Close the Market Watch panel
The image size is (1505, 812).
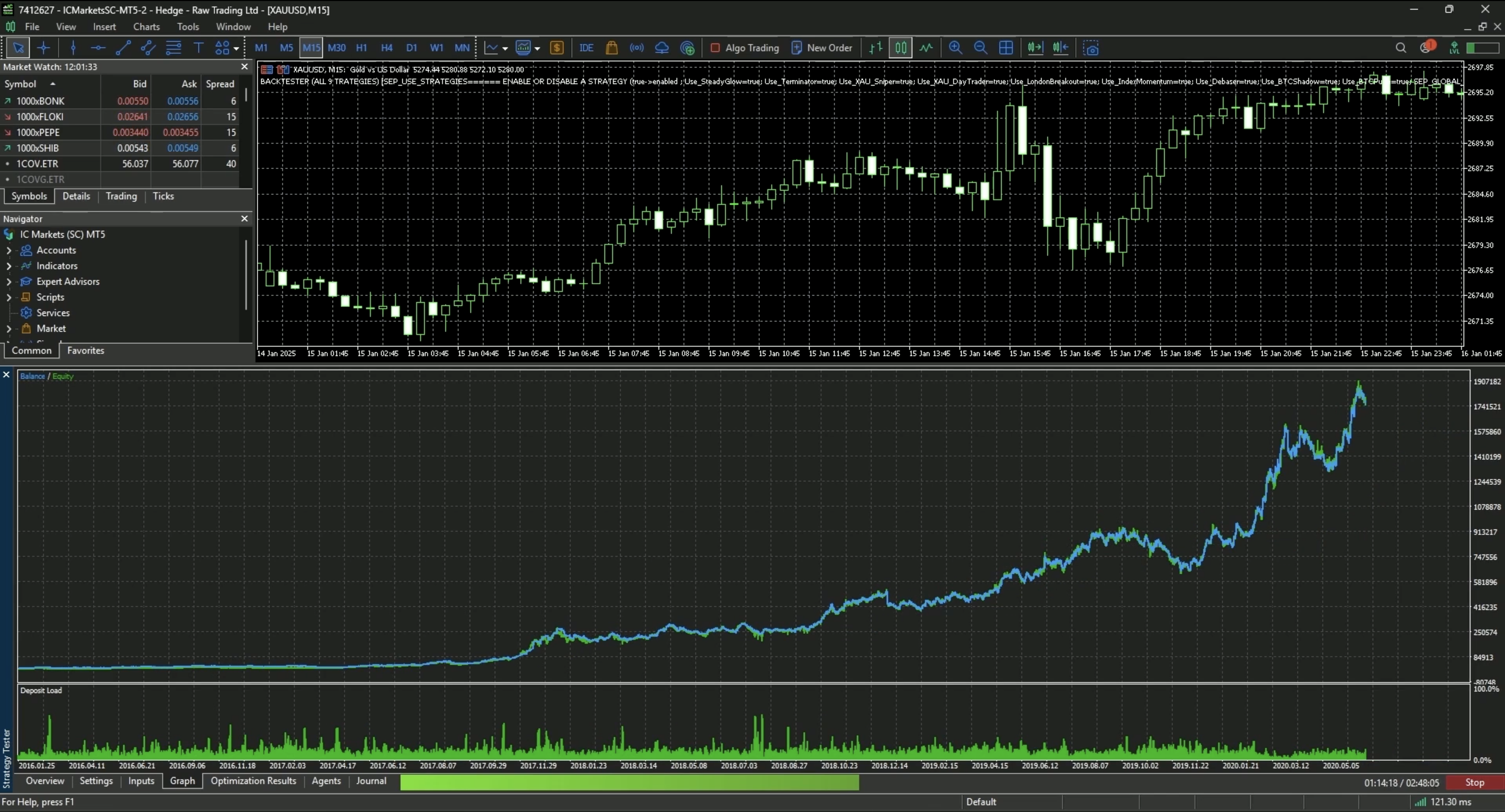245,66
